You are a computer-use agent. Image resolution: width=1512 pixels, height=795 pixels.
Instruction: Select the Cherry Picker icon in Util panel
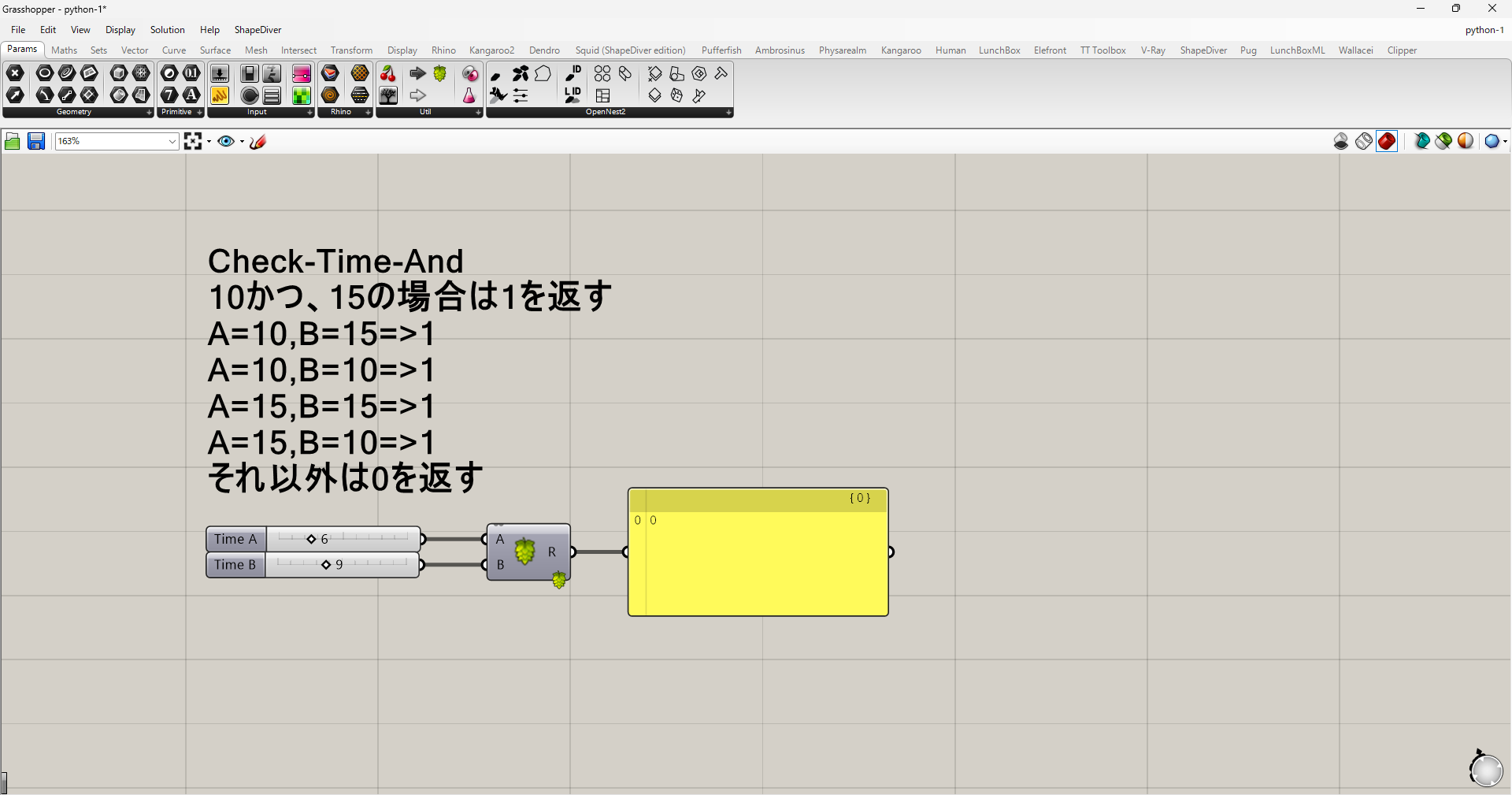[x=388, y=73]
